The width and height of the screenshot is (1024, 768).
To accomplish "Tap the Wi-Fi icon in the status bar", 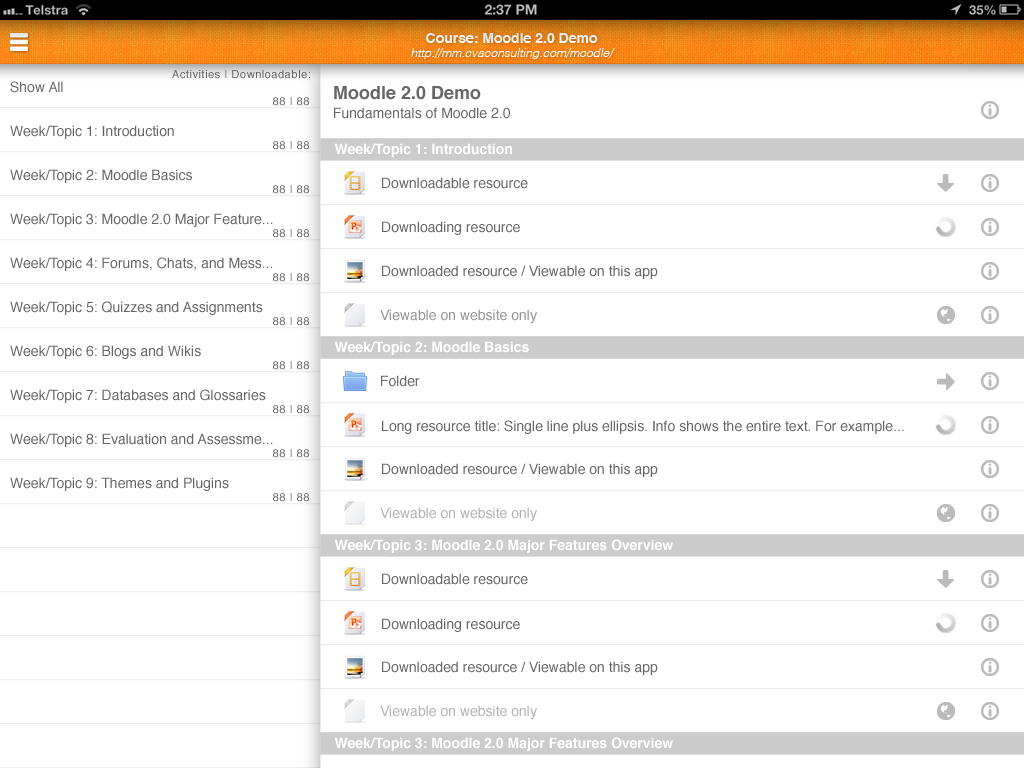I will (x=83, y=10).
